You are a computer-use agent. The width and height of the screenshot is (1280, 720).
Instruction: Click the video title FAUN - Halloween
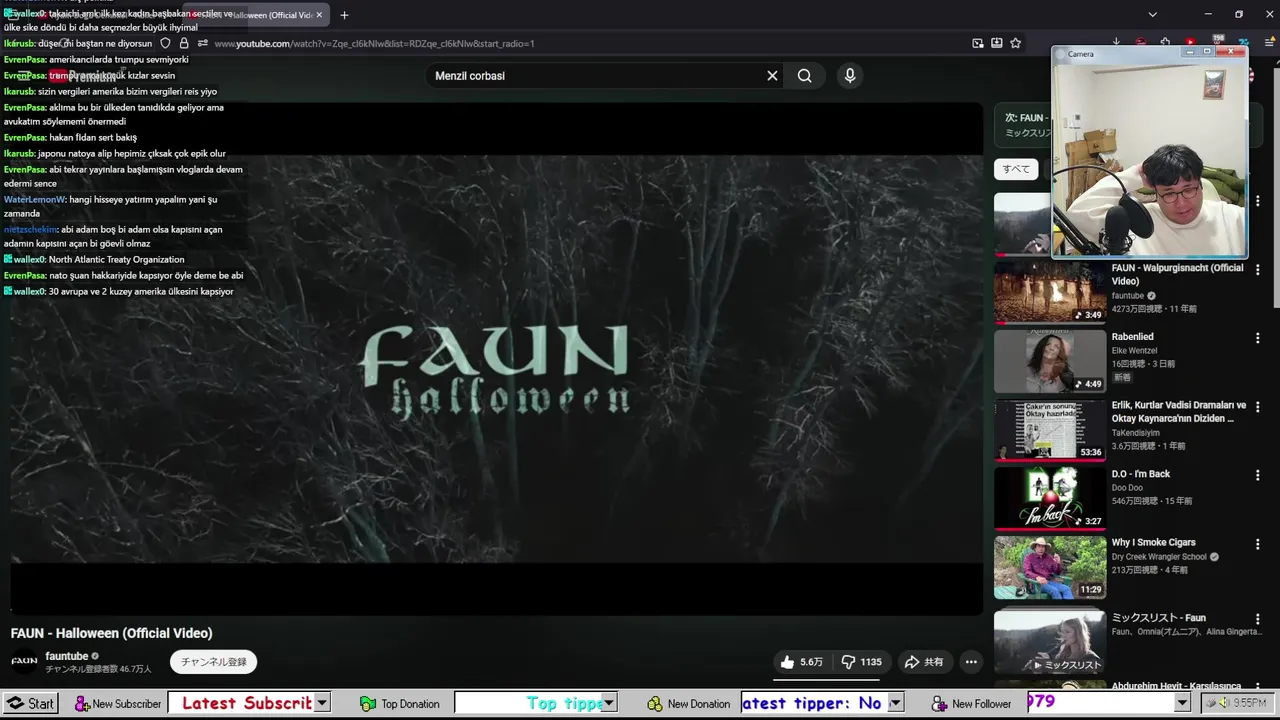(111, 633)
